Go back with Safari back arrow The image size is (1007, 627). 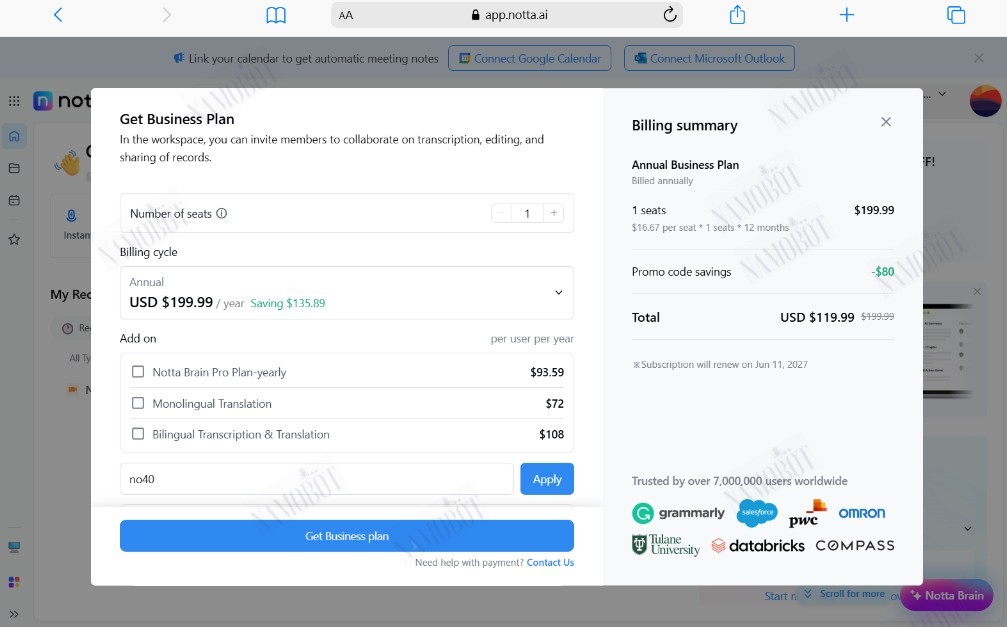(x=58, y=15)
